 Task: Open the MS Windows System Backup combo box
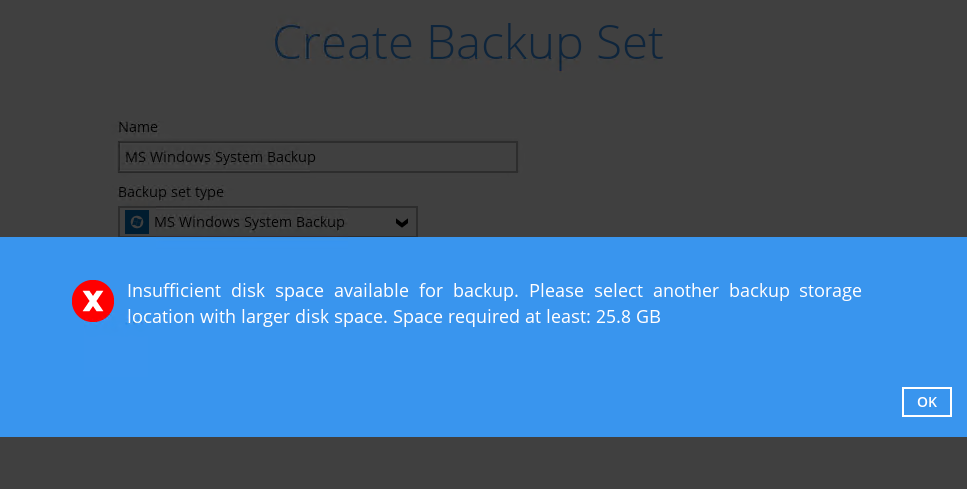tap(268, 222)
